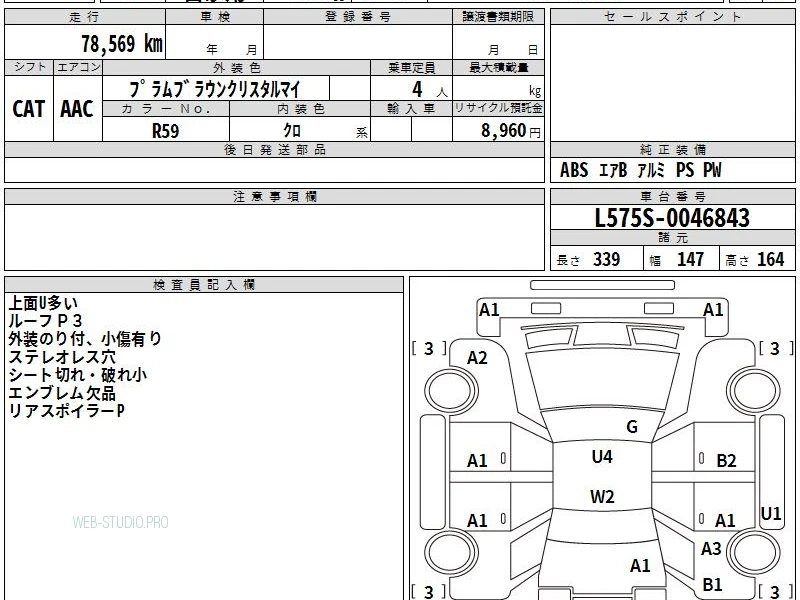Click the 最大積載量 max load header
Screen dimensions: 800x600
click(x=498, y=67)
